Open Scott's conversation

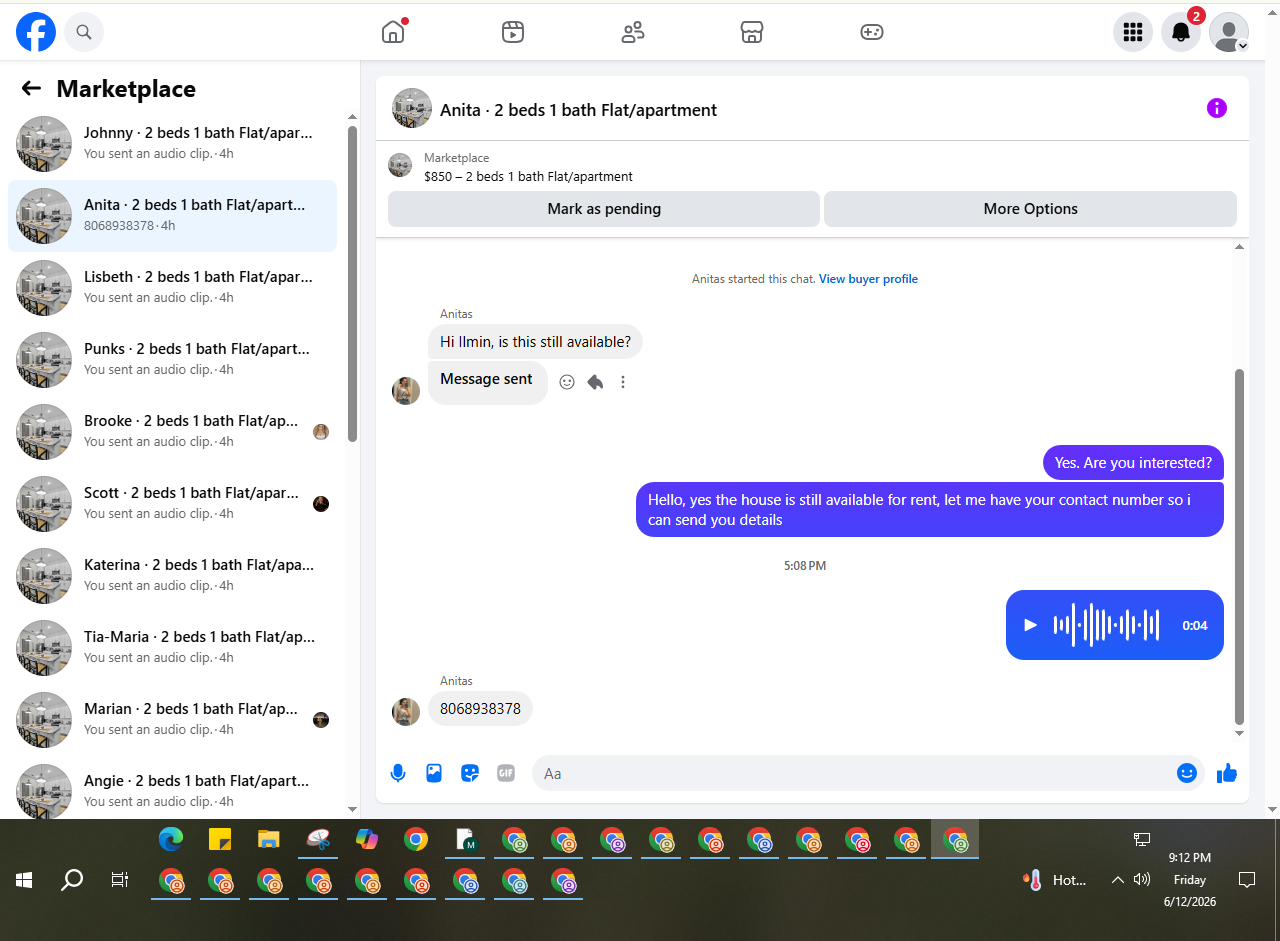[172, 504]
